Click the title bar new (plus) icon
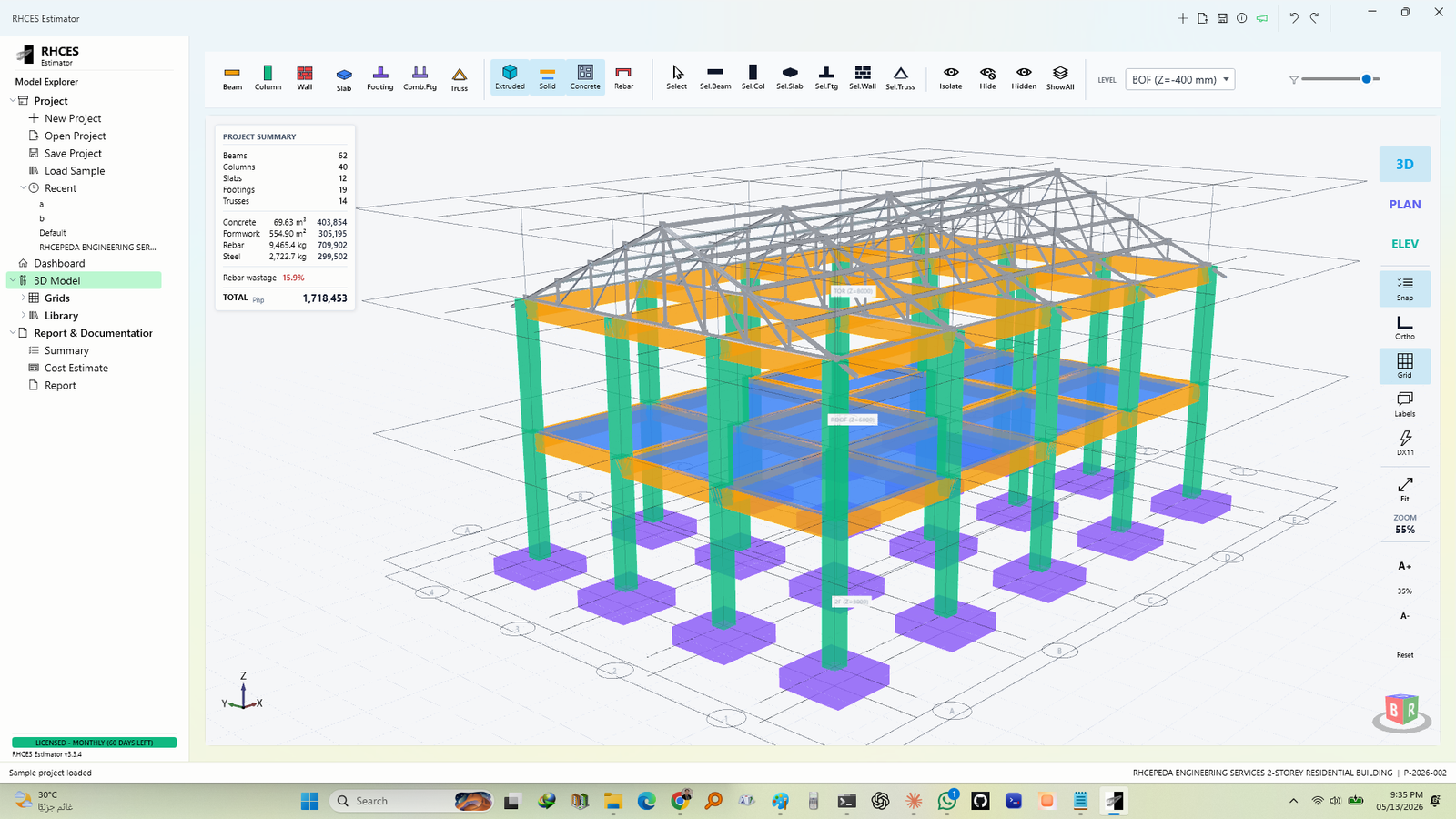 coord(1183,18)
